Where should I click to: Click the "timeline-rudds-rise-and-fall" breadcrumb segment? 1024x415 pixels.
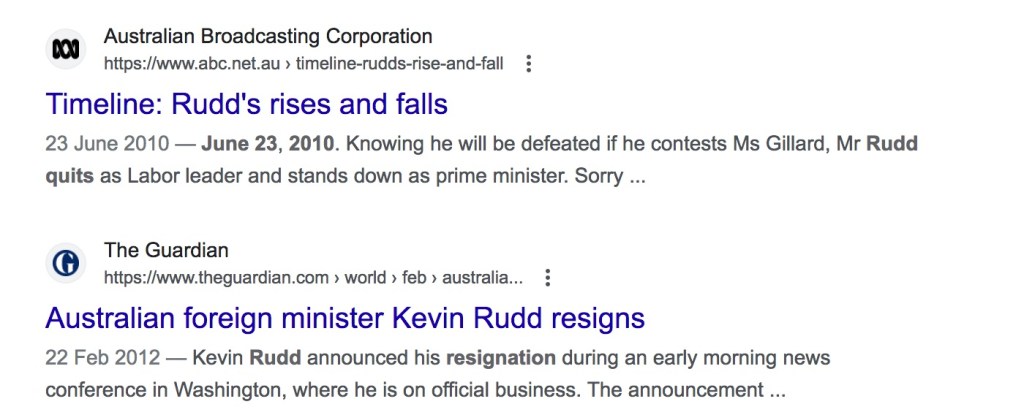(400, 64)
